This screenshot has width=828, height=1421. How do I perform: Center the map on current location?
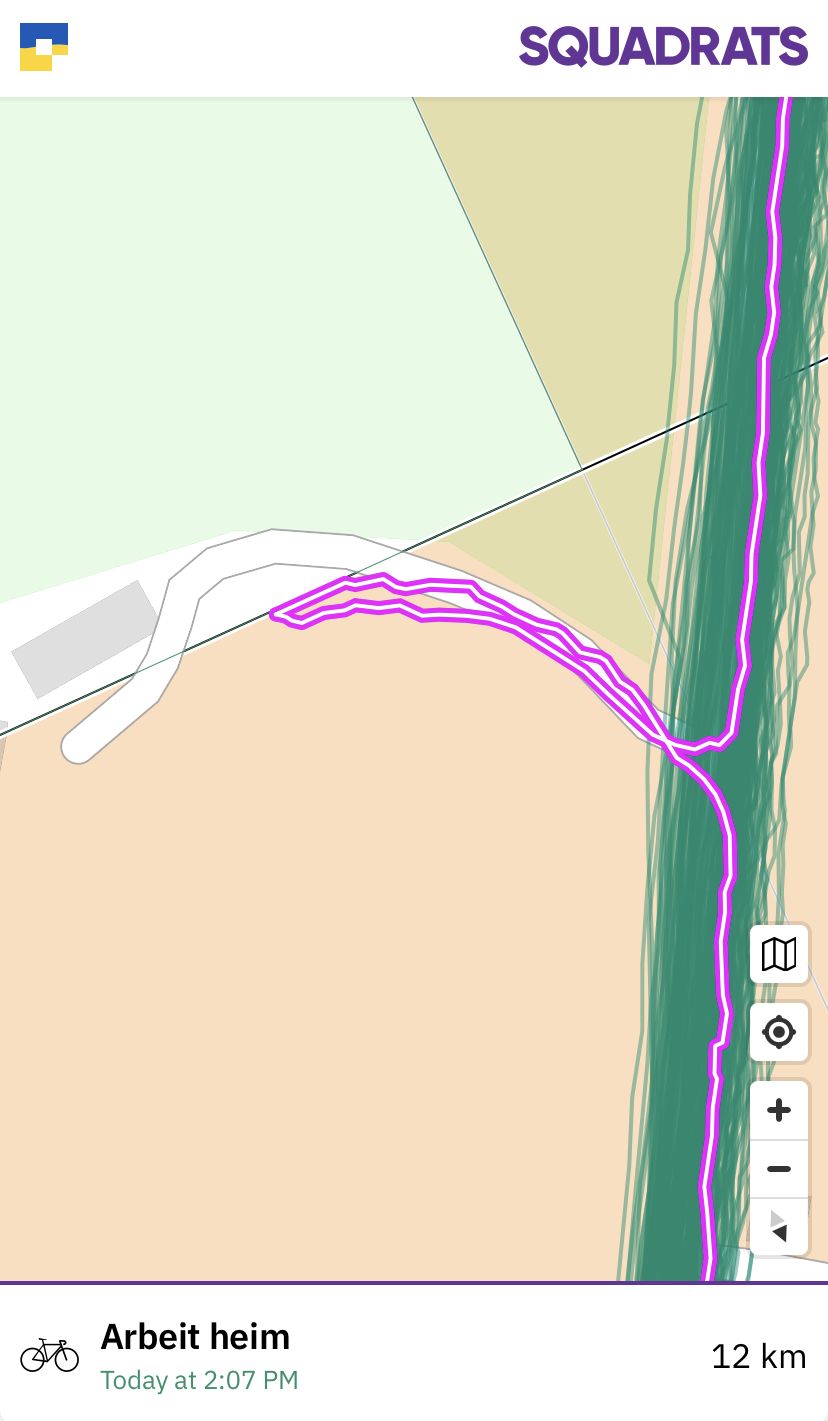click(x=779, y=1032)
